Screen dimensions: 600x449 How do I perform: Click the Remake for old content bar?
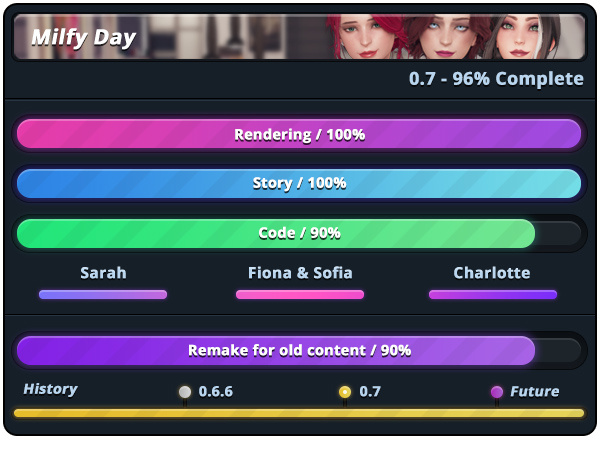(299, 350)
